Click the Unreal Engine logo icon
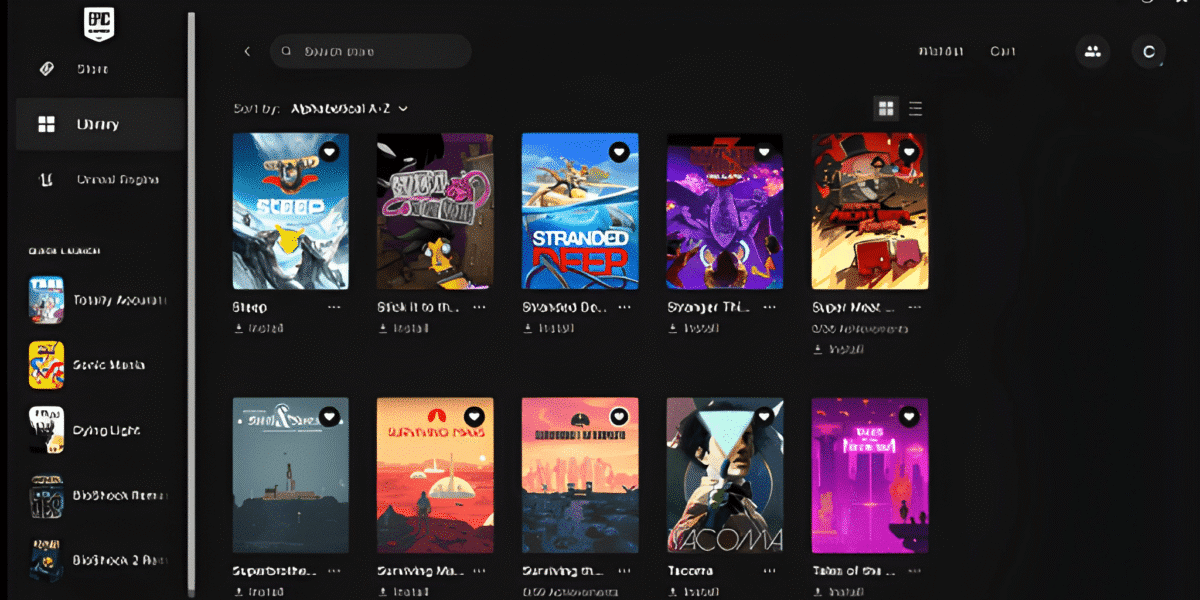 click(x=46, y=180)
